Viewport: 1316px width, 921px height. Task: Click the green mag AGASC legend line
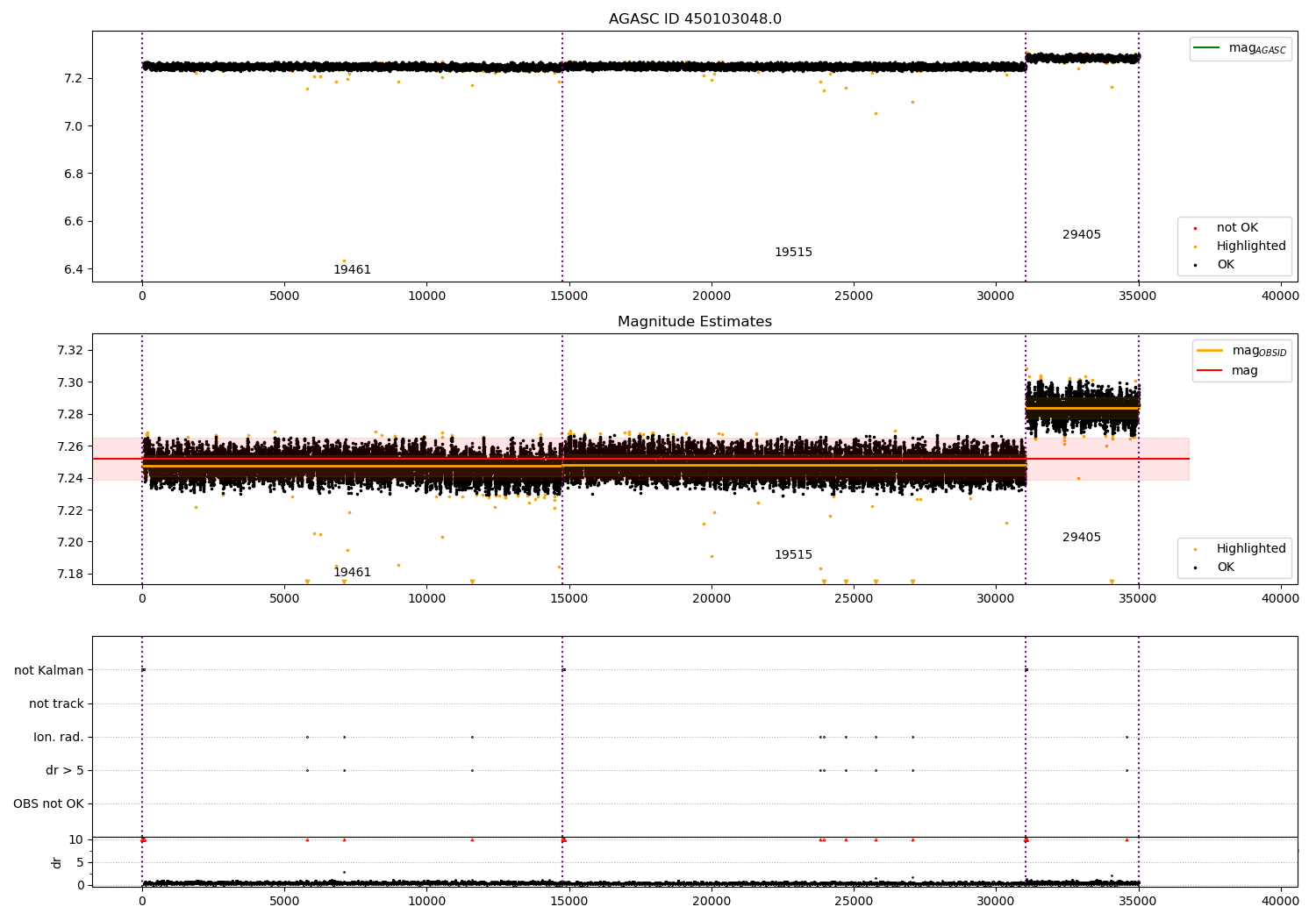(x=1207, y=47)
